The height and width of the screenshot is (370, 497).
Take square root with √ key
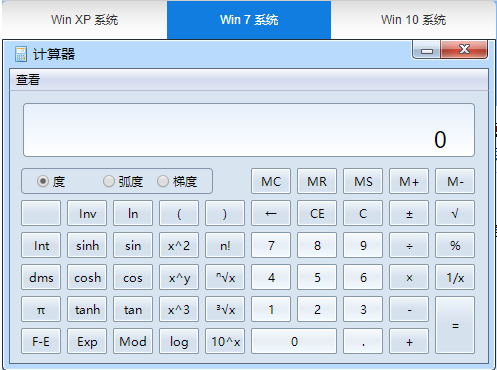pos(455,213)
